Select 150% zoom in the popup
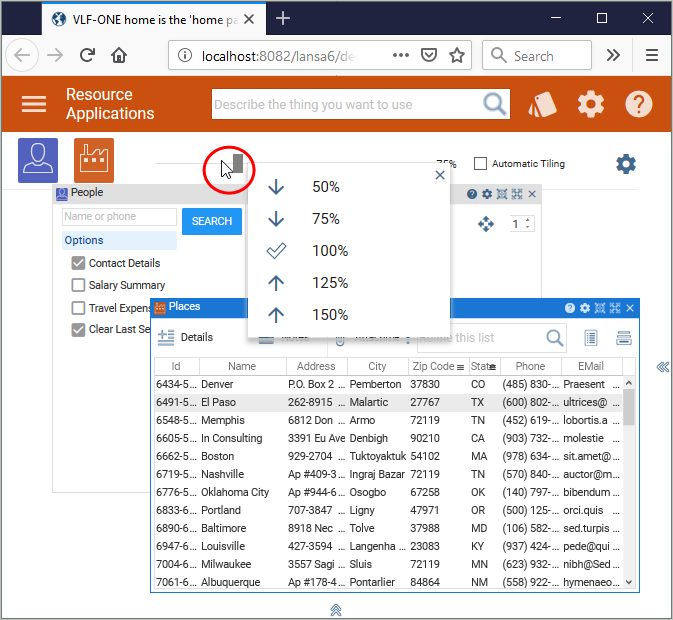This screenshot has width=673, height=620. click(x=349, y=315)
